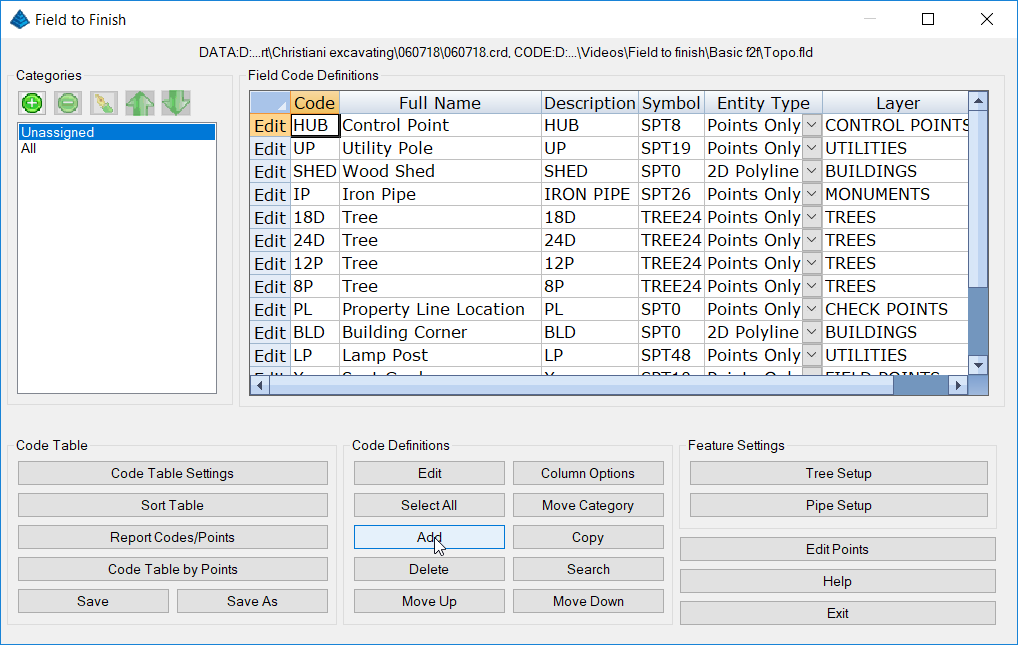Click 'MONUMENTS' layer cell

pyautogui.click(x=896, y=194)
